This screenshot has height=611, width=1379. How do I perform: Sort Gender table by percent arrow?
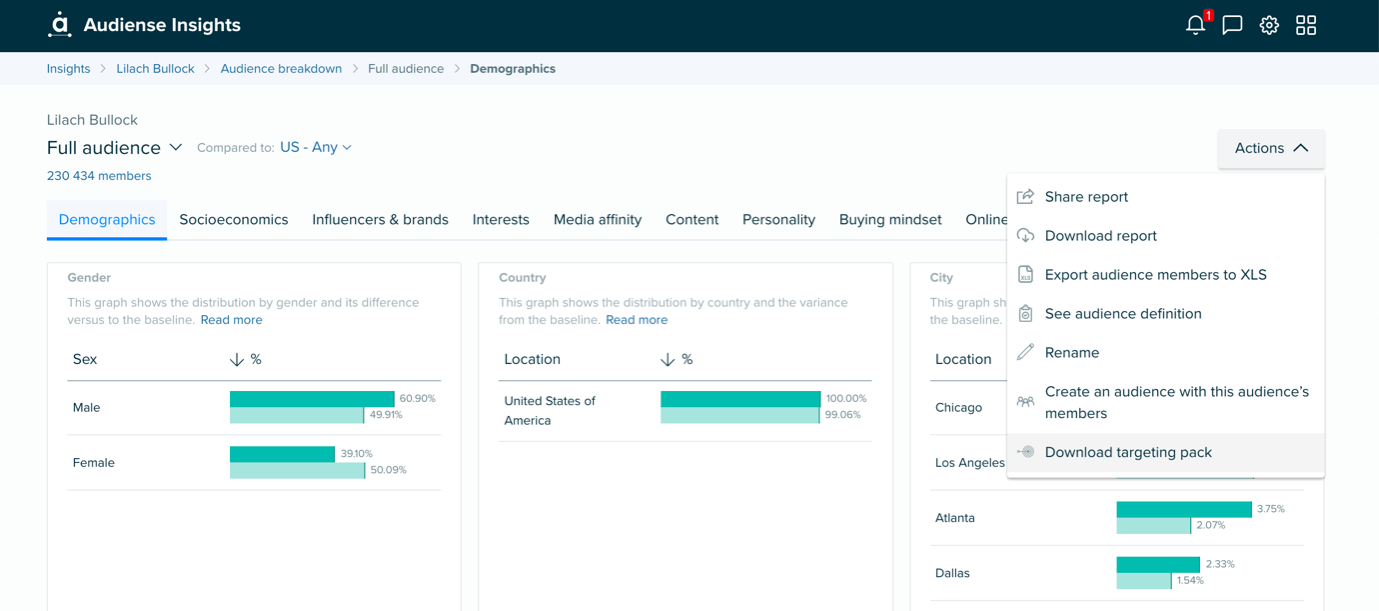tap(237, 359)
